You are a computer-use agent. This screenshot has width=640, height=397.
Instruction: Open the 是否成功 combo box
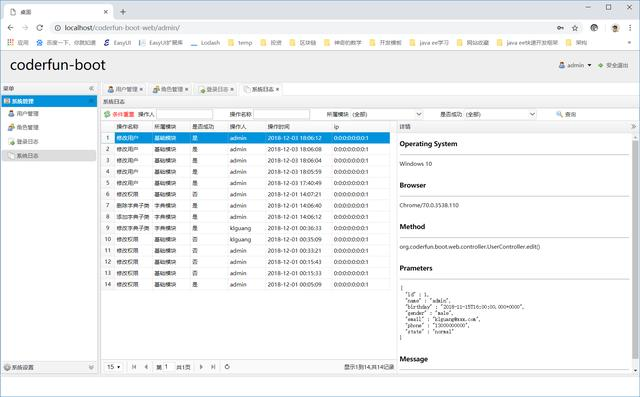coord(500,114)
